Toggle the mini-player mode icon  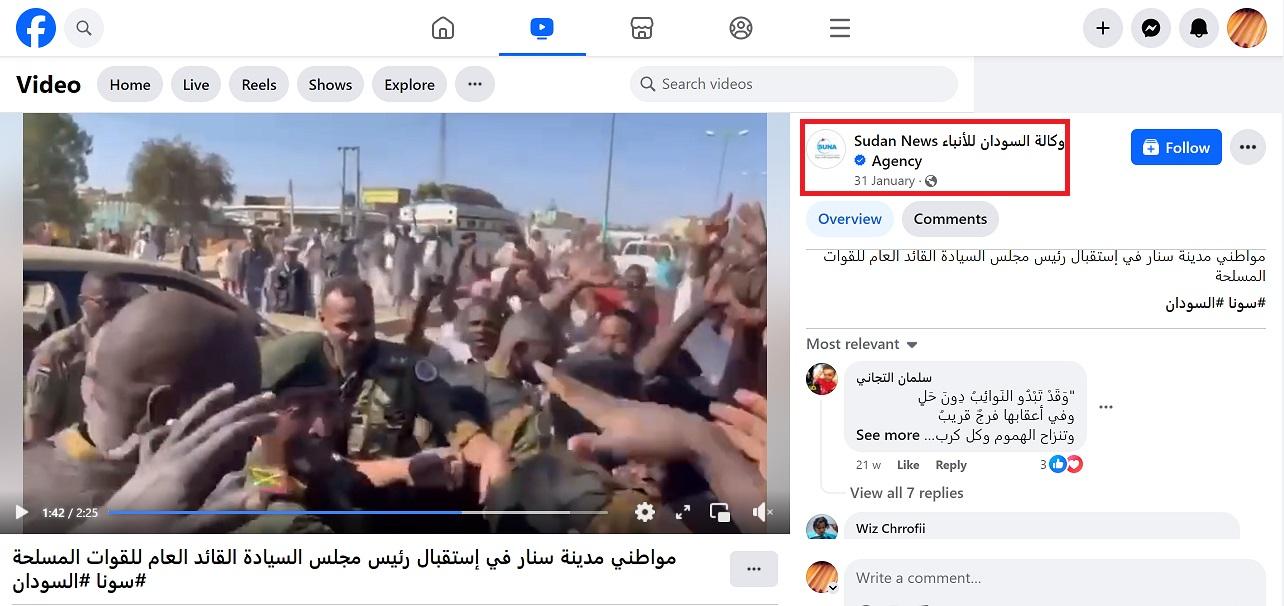pos(720,512)
